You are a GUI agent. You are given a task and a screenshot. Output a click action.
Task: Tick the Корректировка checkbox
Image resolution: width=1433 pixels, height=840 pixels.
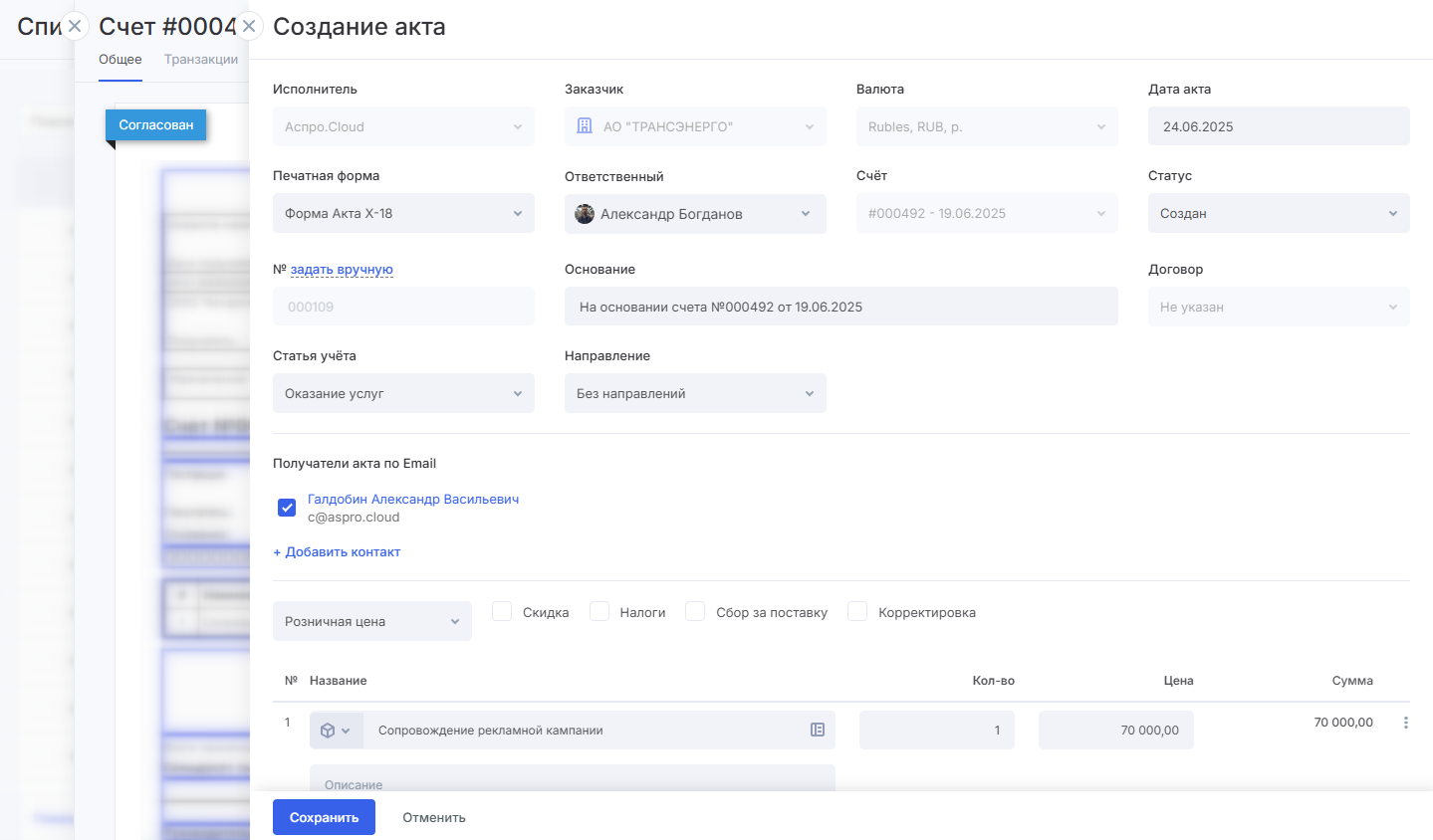point(857,611)
